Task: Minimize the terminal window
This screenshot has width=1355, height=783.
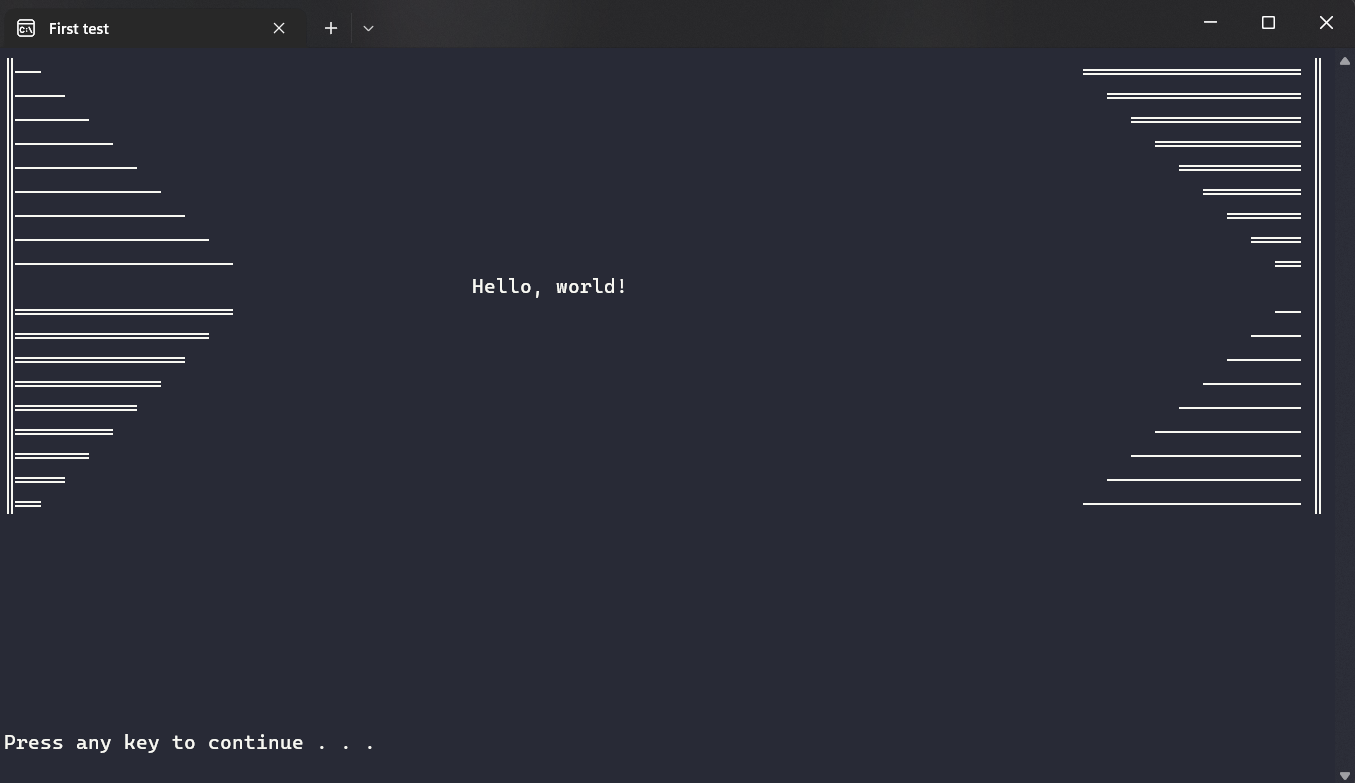Action: coord(1210,22)
